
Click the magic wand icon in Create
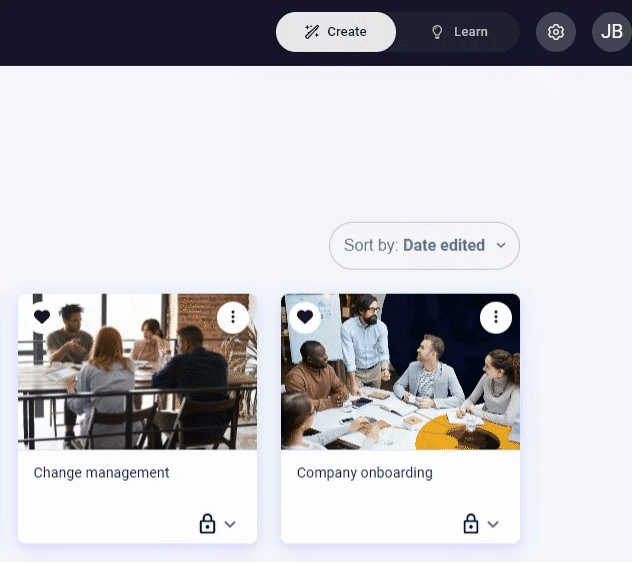[312, 32]
